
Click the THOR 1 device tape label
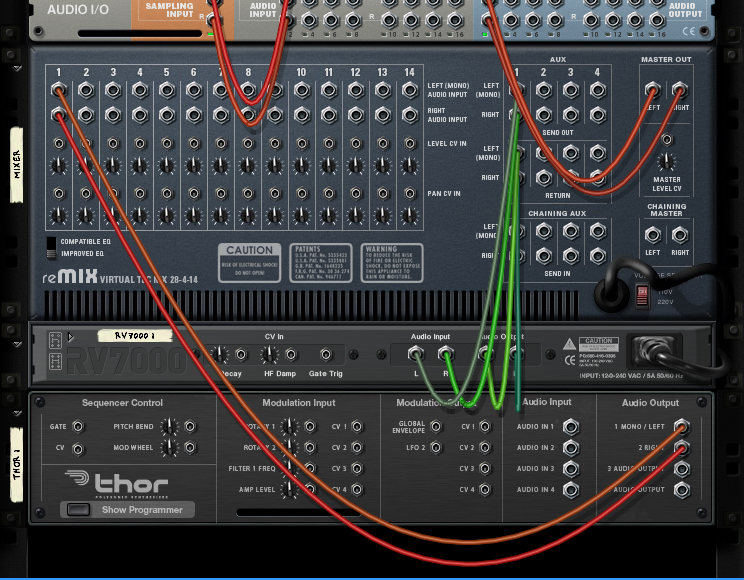tap(17, 465)
